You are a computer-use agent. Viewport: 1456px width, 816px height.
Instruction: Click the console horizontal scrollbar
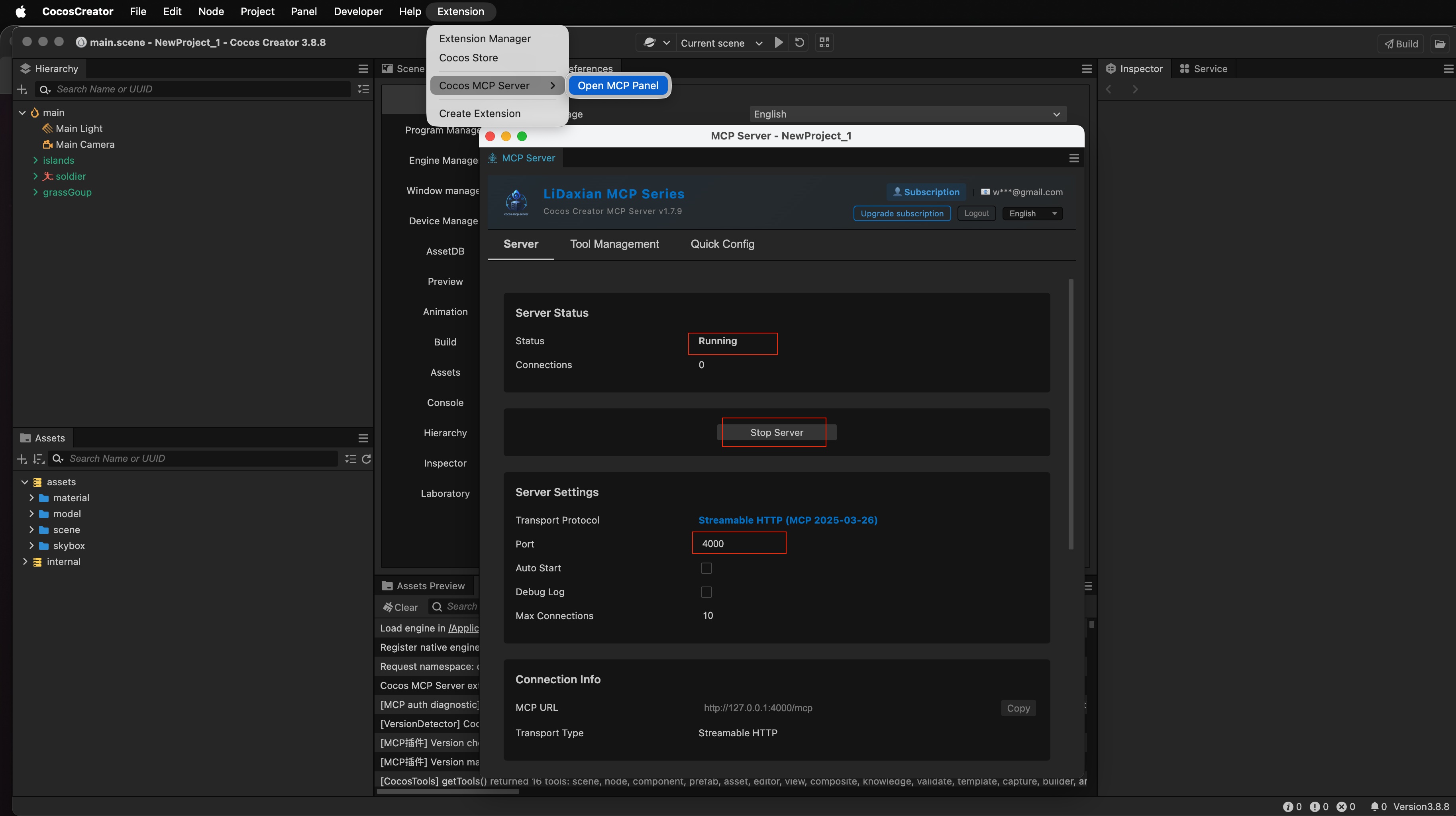447,791
